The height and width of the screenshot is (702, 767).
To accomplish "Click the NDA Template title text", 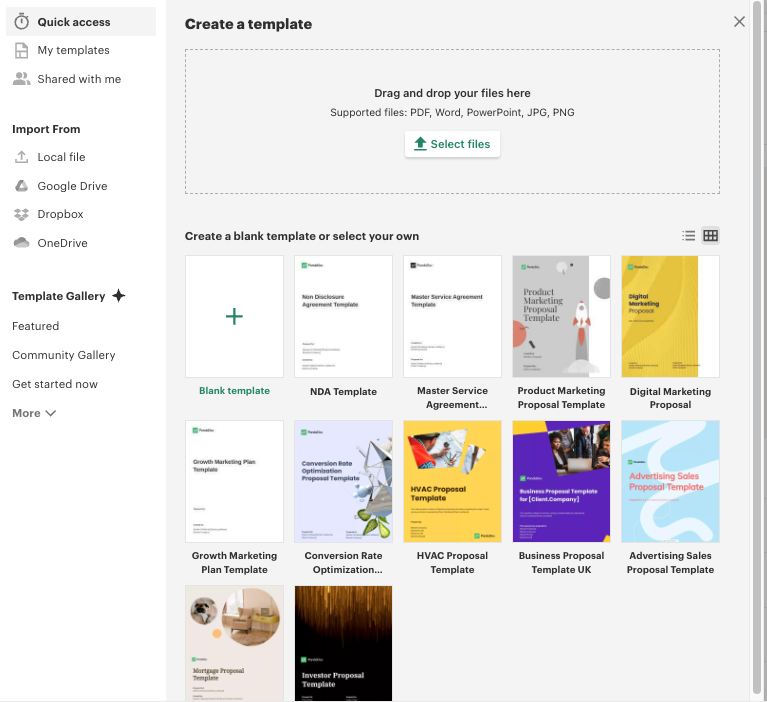I will point(343,391).
